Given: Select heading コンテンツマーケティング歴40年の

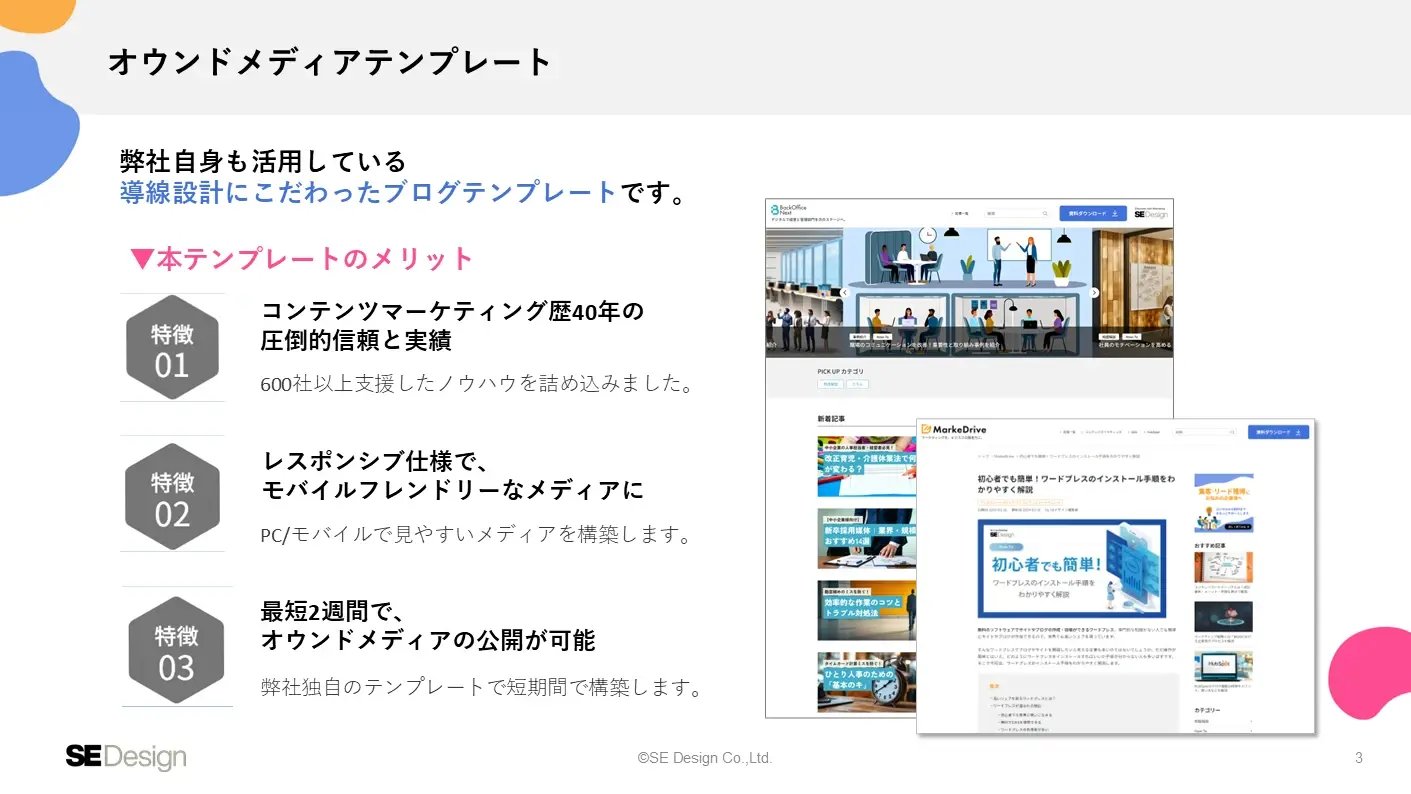Looking at the screenshot, I should tap(453, 311).
